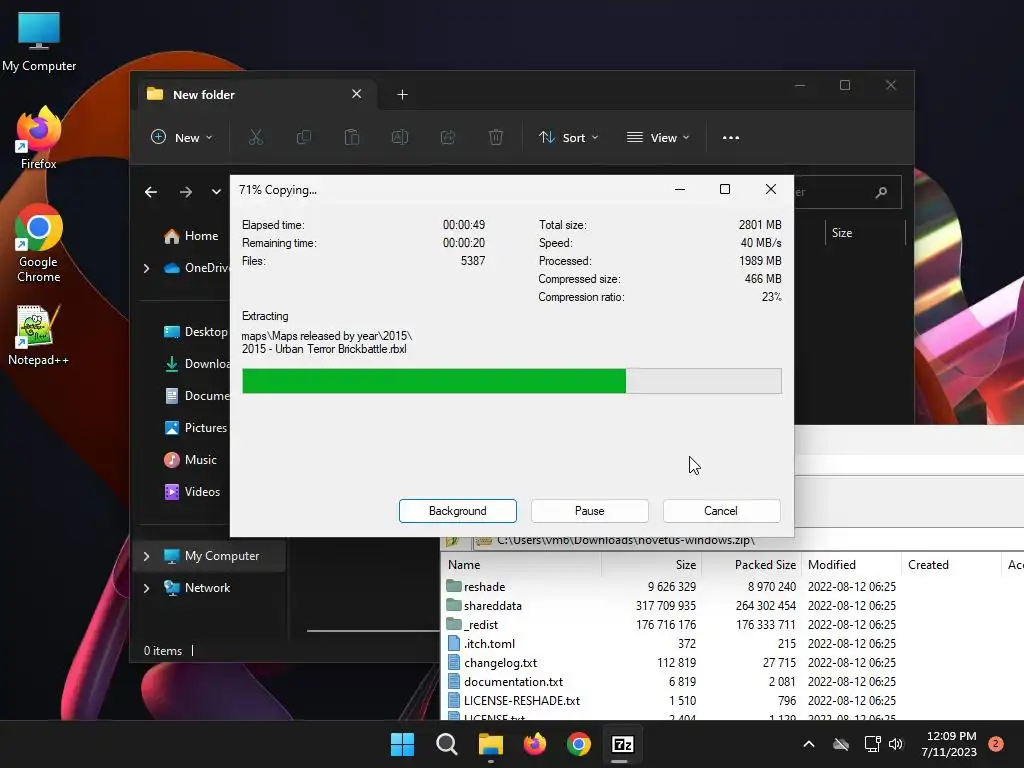Screen dimensions: 1024x768
Task: Click the green extraction progress bar
Action: [x=511, y=381]
